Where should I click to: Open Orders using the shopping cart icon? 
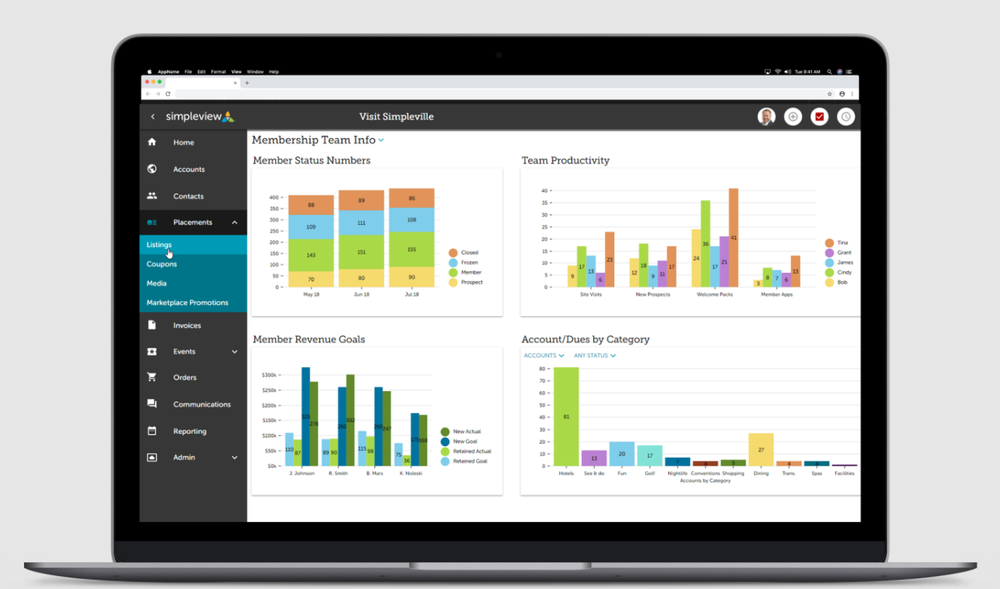click(x=150, y=377)
